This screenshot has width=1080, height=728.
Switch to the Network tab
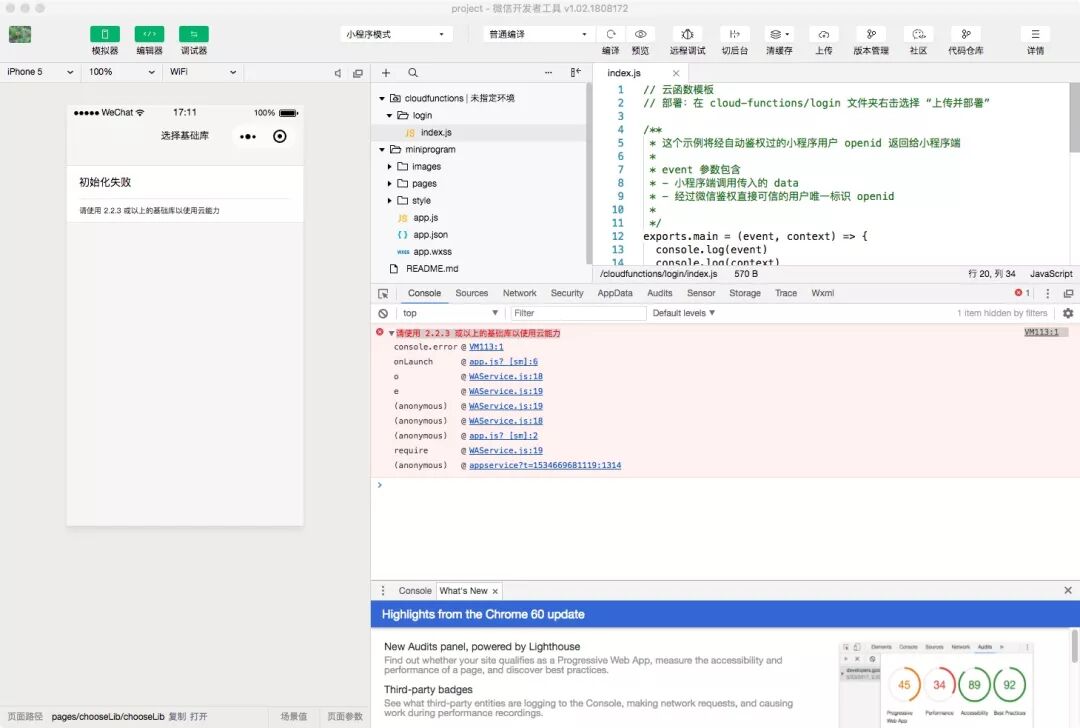[x=519, y=293]
